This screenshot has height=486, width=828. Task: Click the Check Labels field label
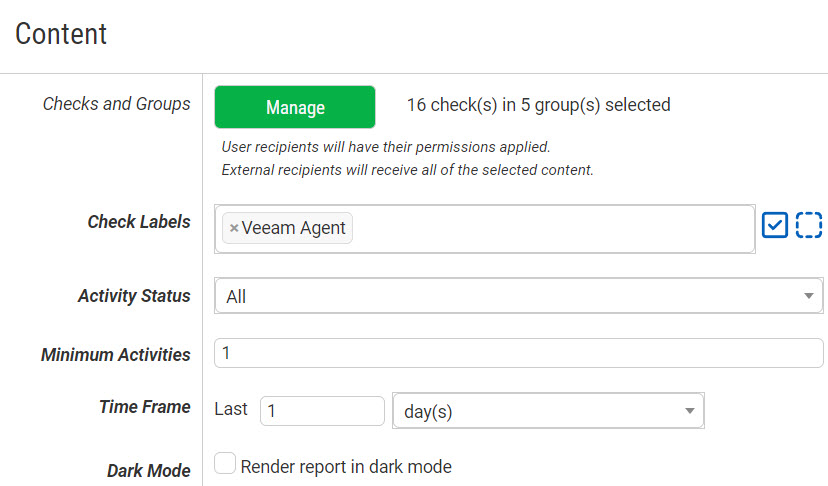pos(138,222)
